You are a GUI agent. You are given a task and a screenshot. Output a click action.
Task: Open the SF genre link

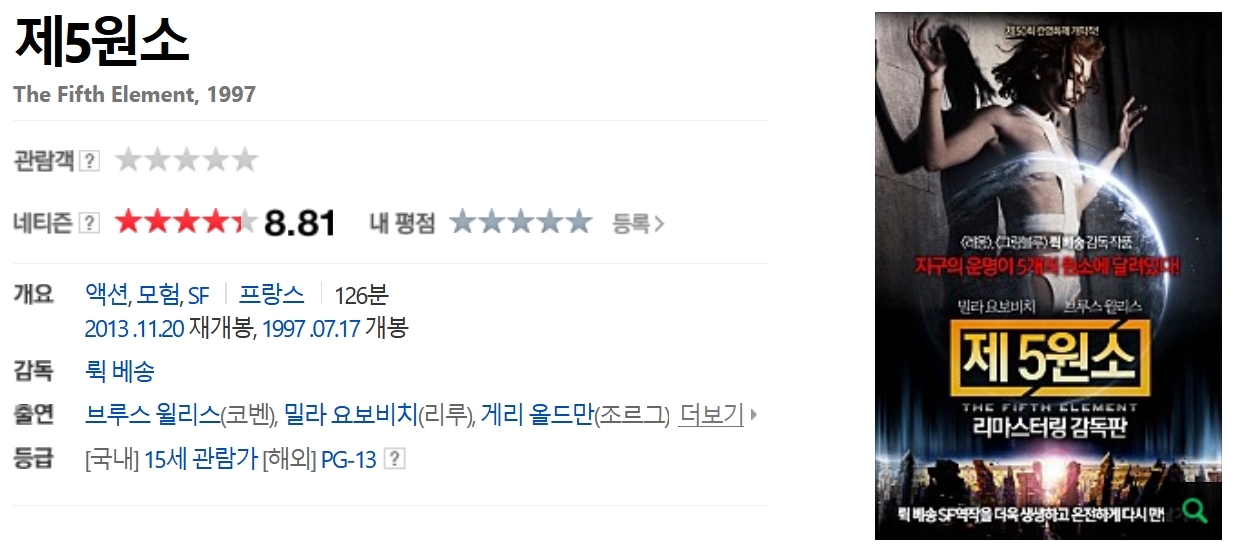(x=199, y=295)
